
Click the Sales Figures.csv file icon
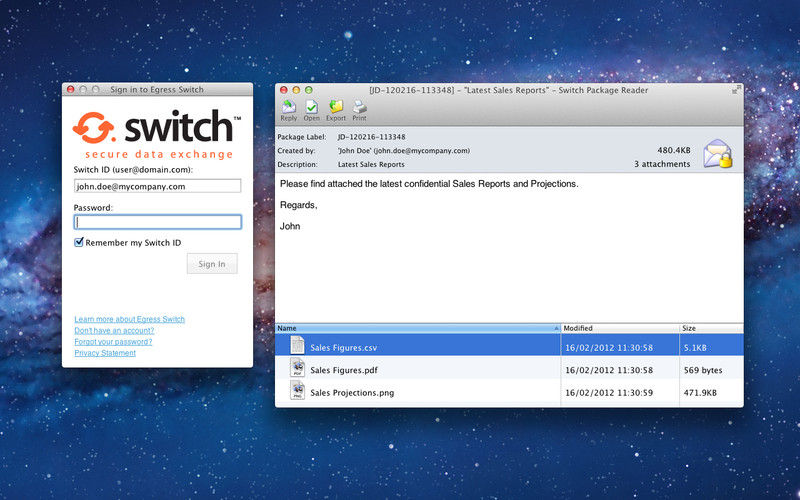pyautogui.click(x=297, y=345)
